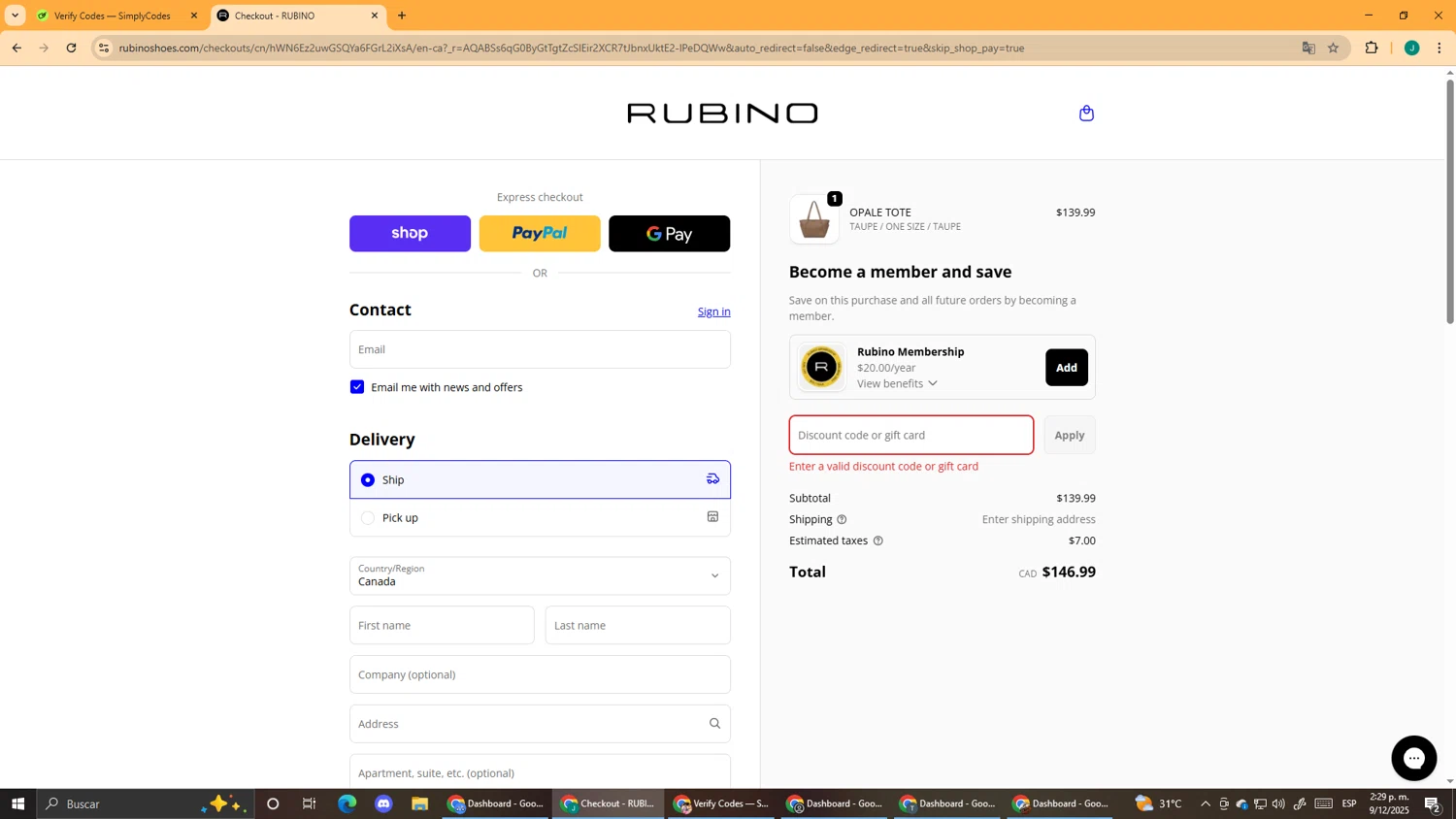This screenshot has height=819, width=1456.
Task: Pay with Shop Pay button
Action: (410, 234)
